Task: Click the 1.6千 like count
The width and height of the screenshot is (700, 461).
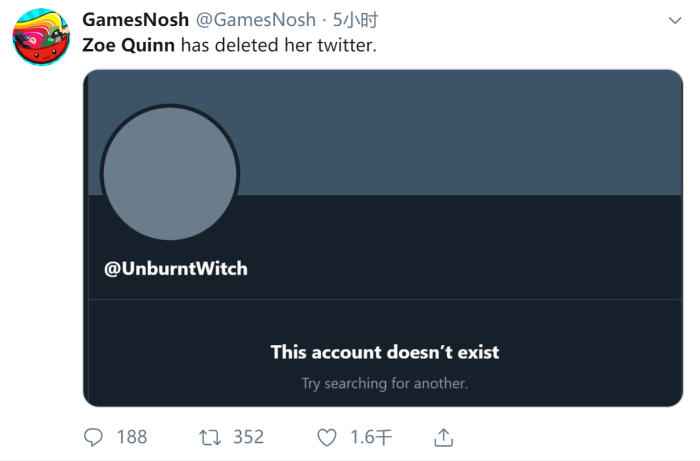Action: click(371, 437)
